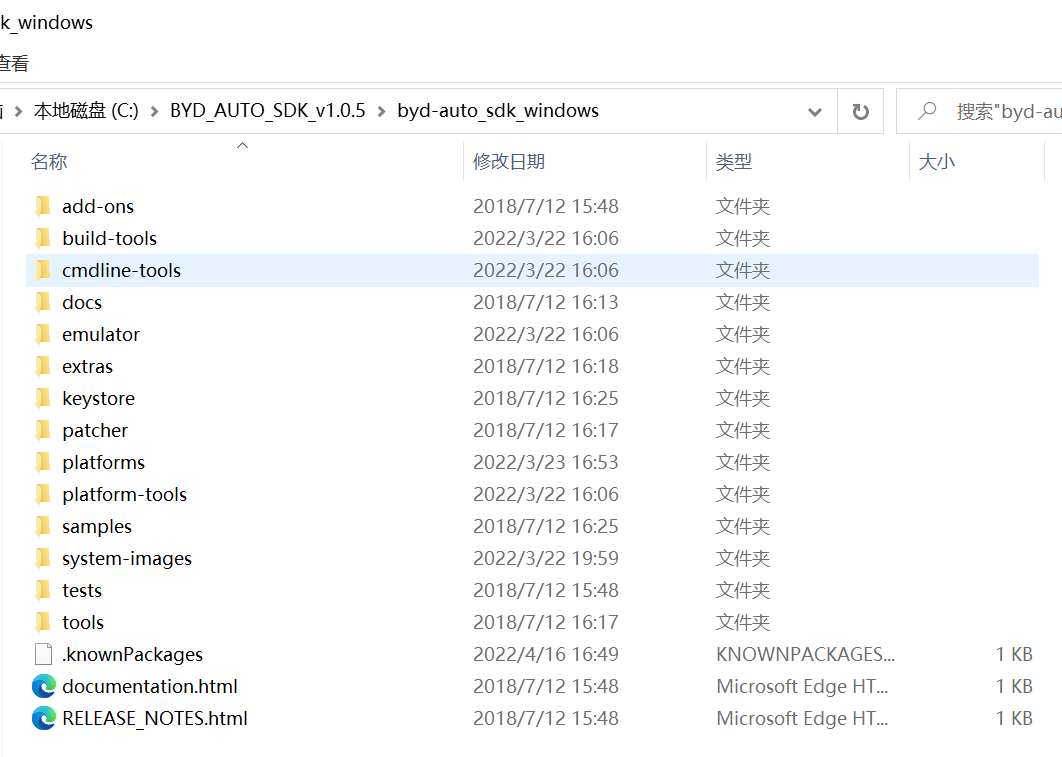Open the address bar history dropdown
This screenshot has width=1062, height=757.
pos(815,111)
